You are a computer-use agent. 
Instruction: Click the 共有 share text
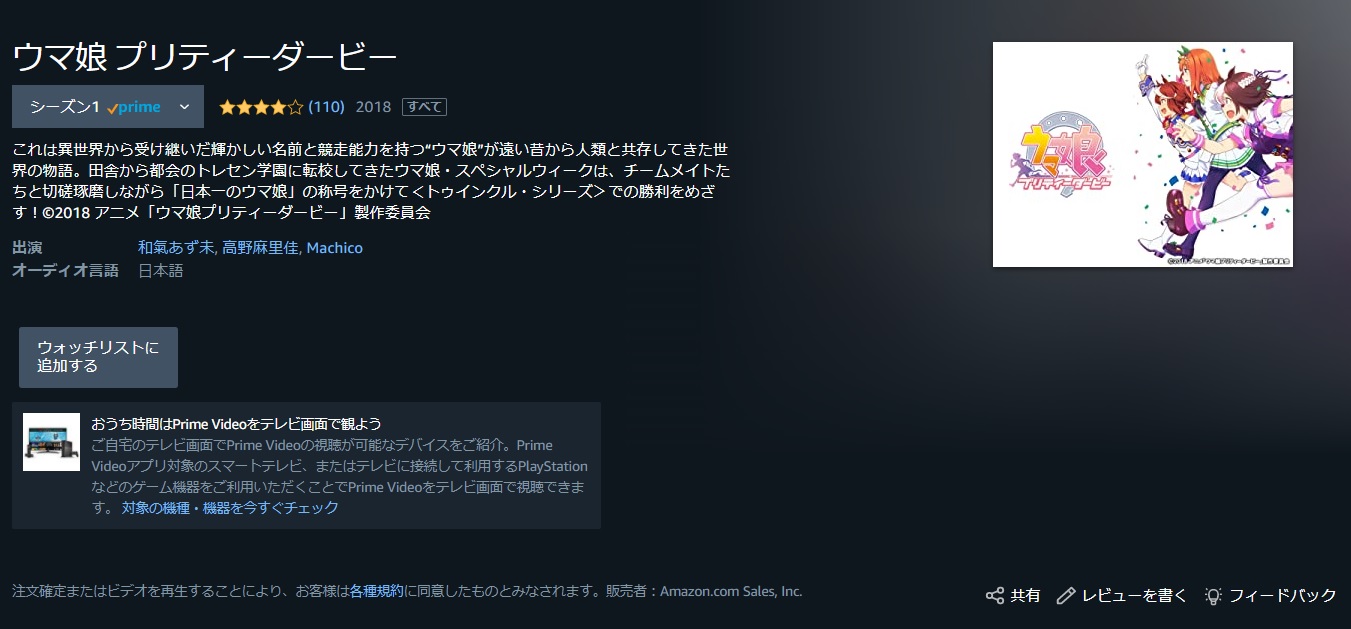pyautogui.click(x=1025, y=595)
